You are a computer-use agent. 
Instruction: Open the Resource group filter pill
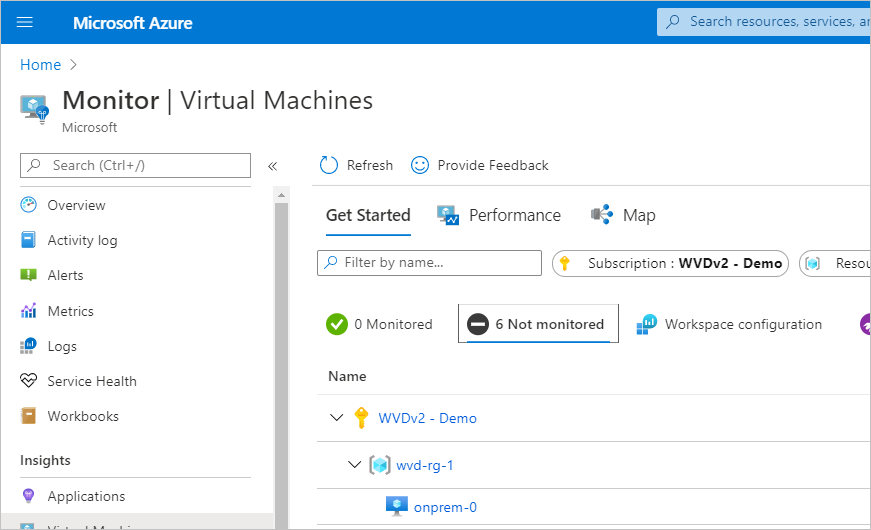[x=835, y=263]
